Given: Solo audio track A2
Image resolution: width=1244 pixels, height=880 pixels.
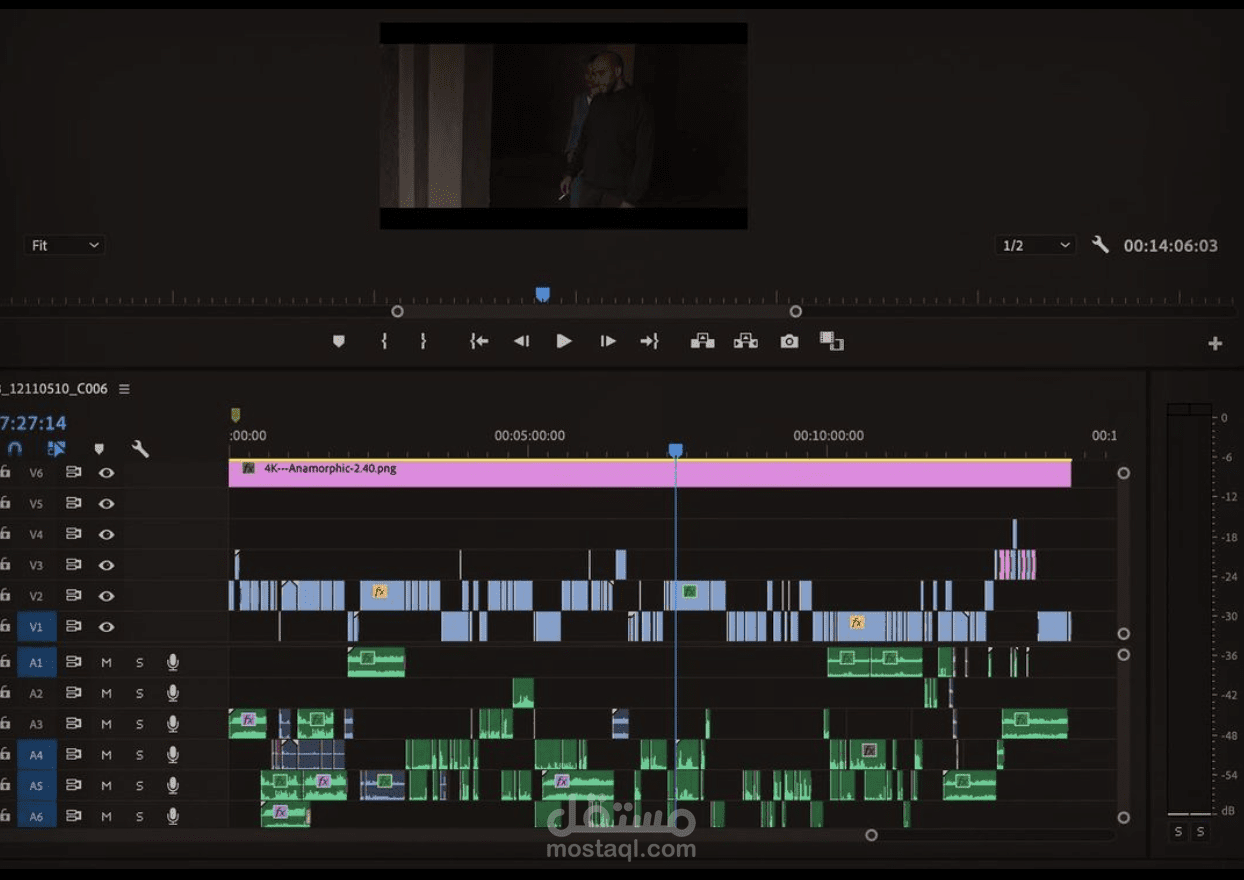Looking at the screenshot, I should [140, 693].
